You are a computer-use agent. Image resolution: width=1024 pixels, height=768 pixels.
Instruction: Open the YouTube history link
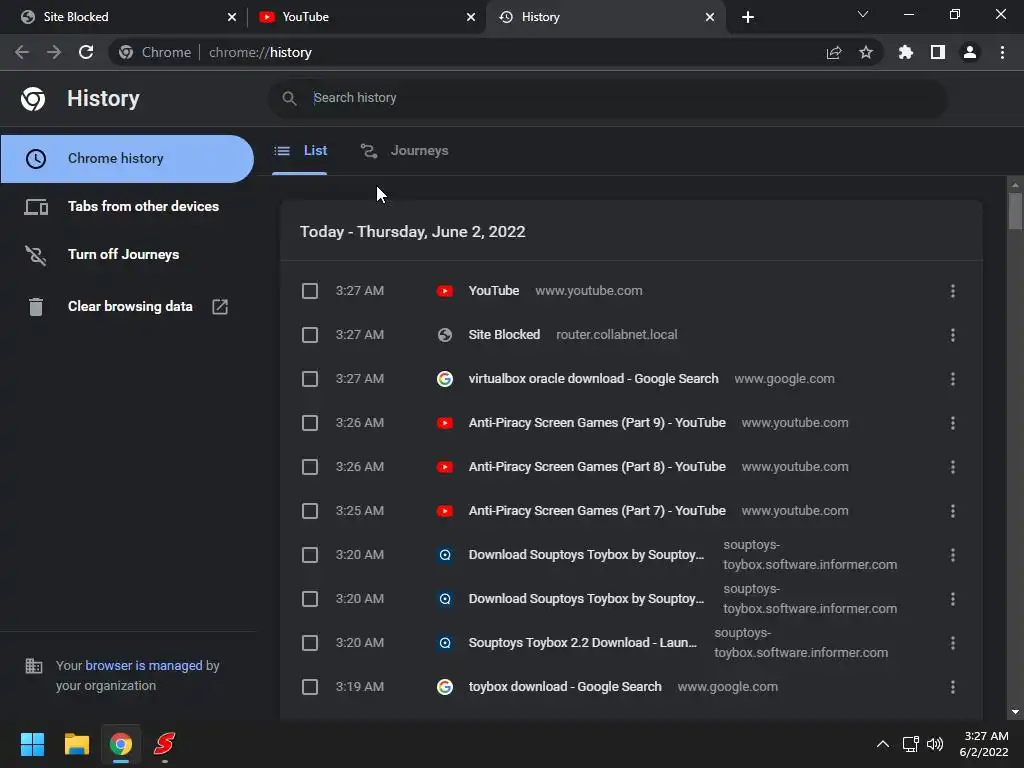click(x=494, y=291)
